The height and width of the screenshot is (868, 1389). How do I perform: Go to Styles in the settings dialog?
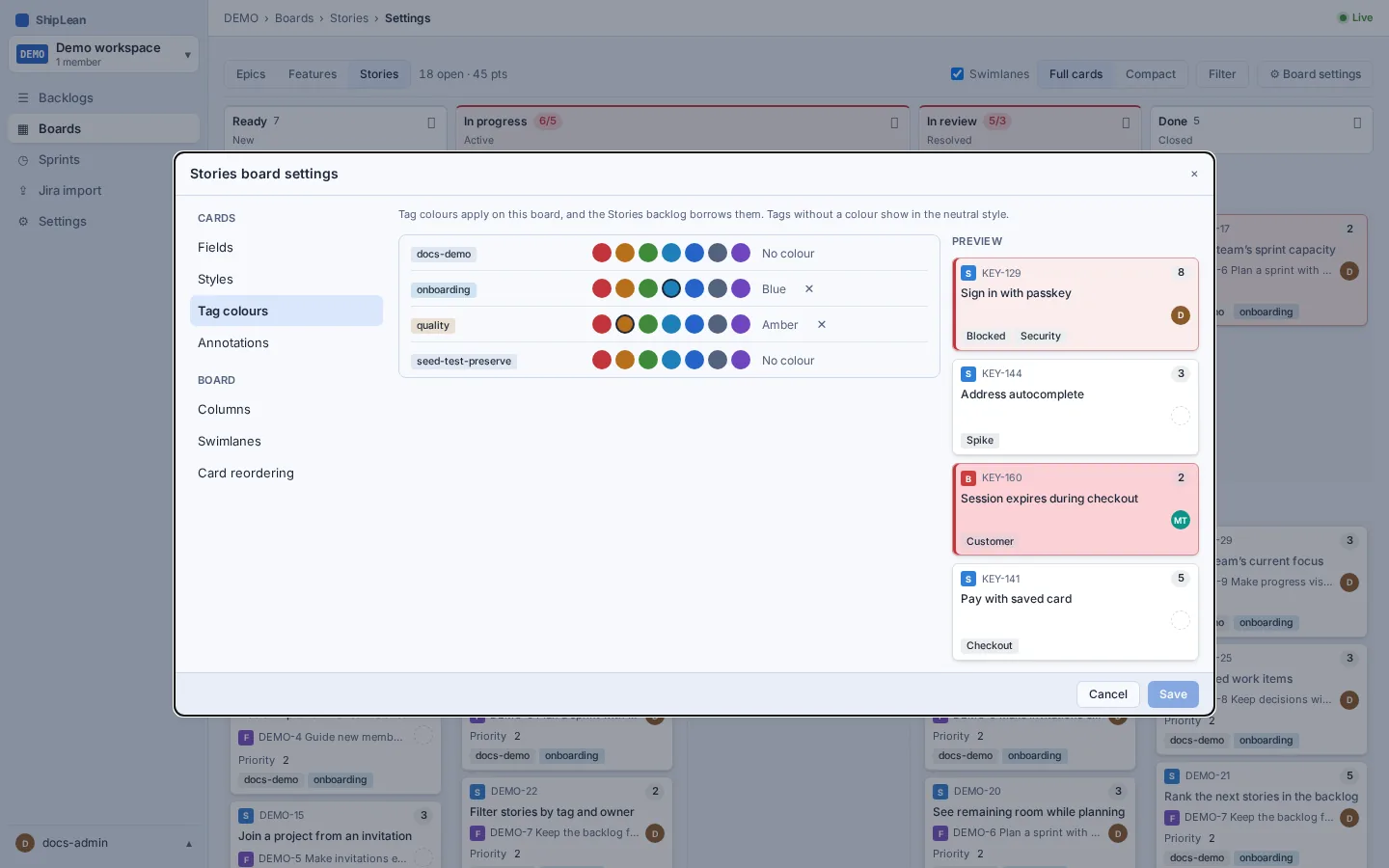[286, 280]
